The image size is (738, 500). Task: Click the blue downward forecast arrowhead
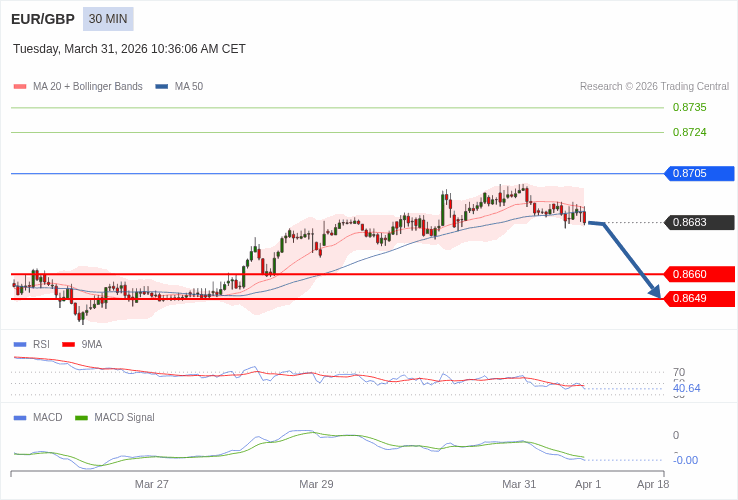655,292
